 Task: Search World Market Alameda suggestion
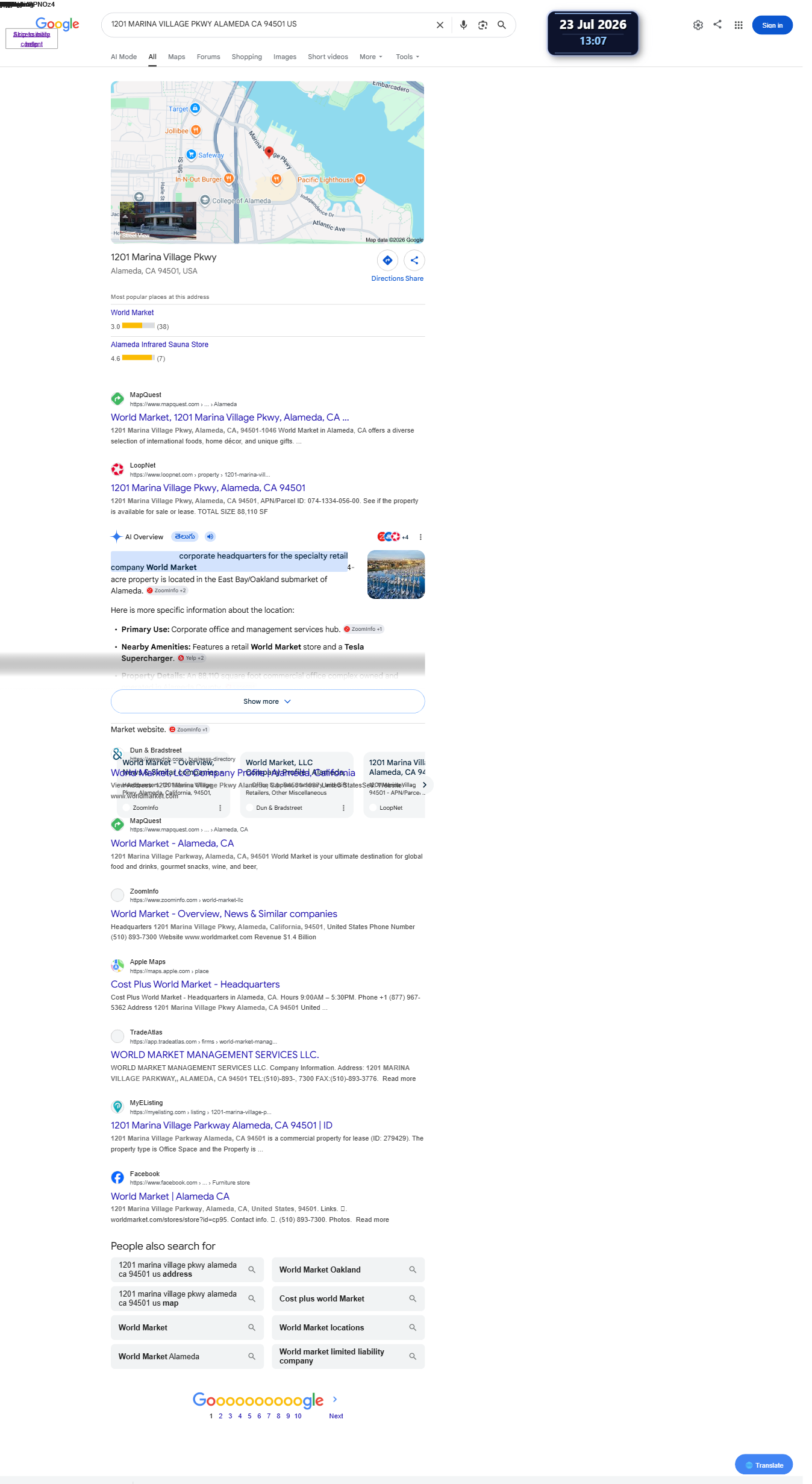(x=187, y=1356)
